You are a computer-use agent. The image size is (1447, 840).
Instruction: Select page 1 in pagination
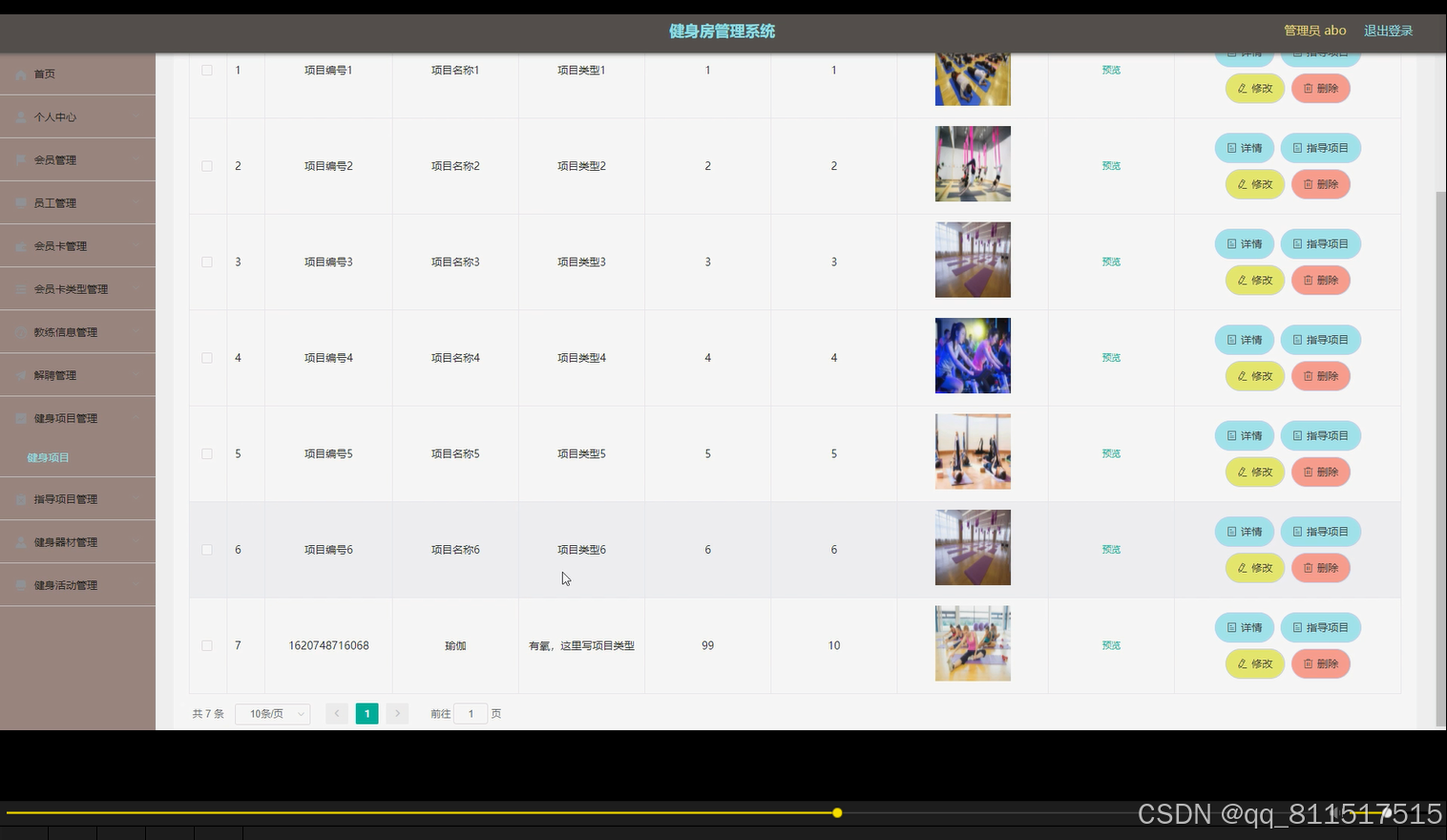(367, 713)
